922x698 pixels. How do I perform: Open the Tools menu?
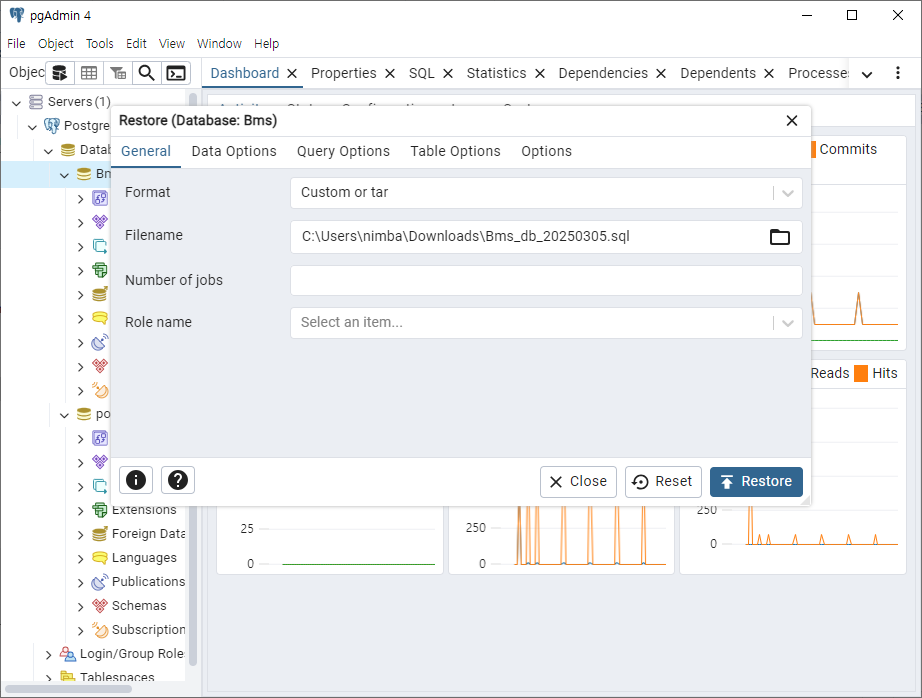point(99,44)
